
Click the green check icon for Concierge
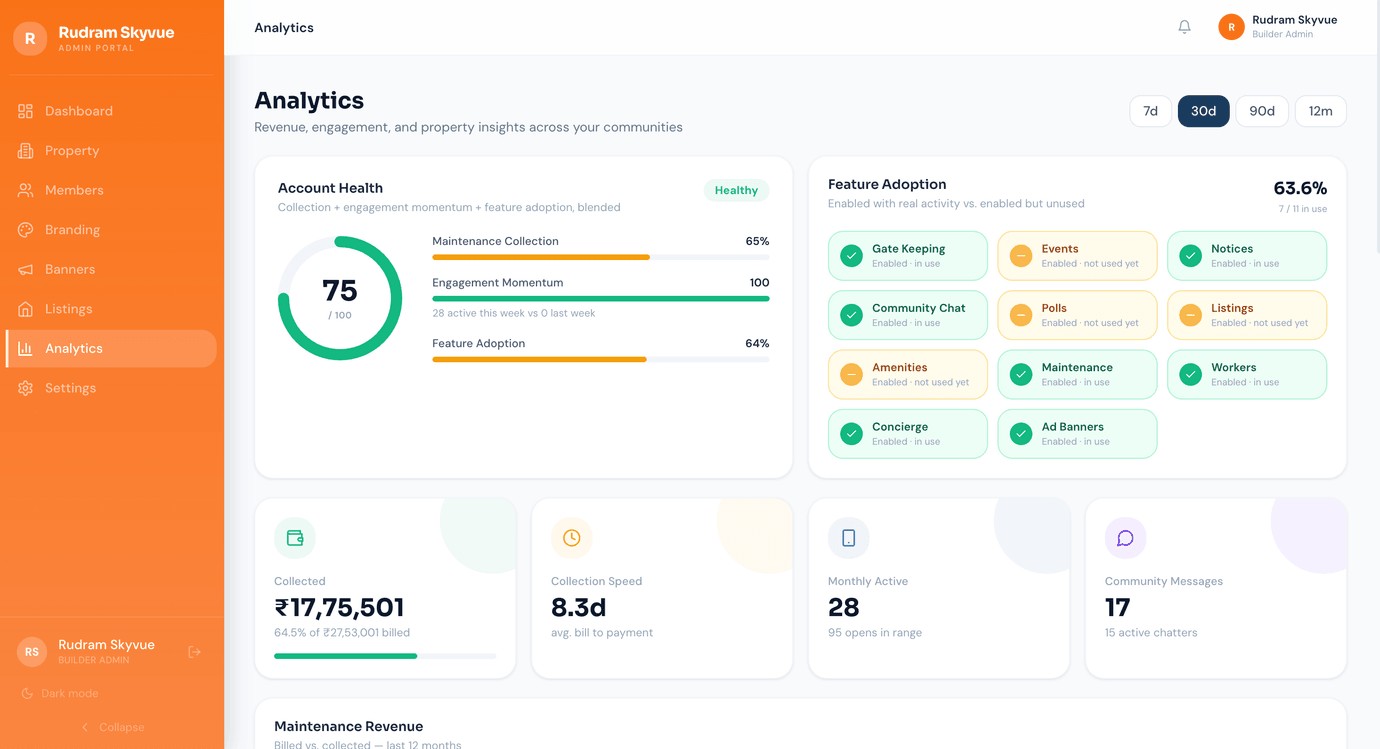click(851, 434)
